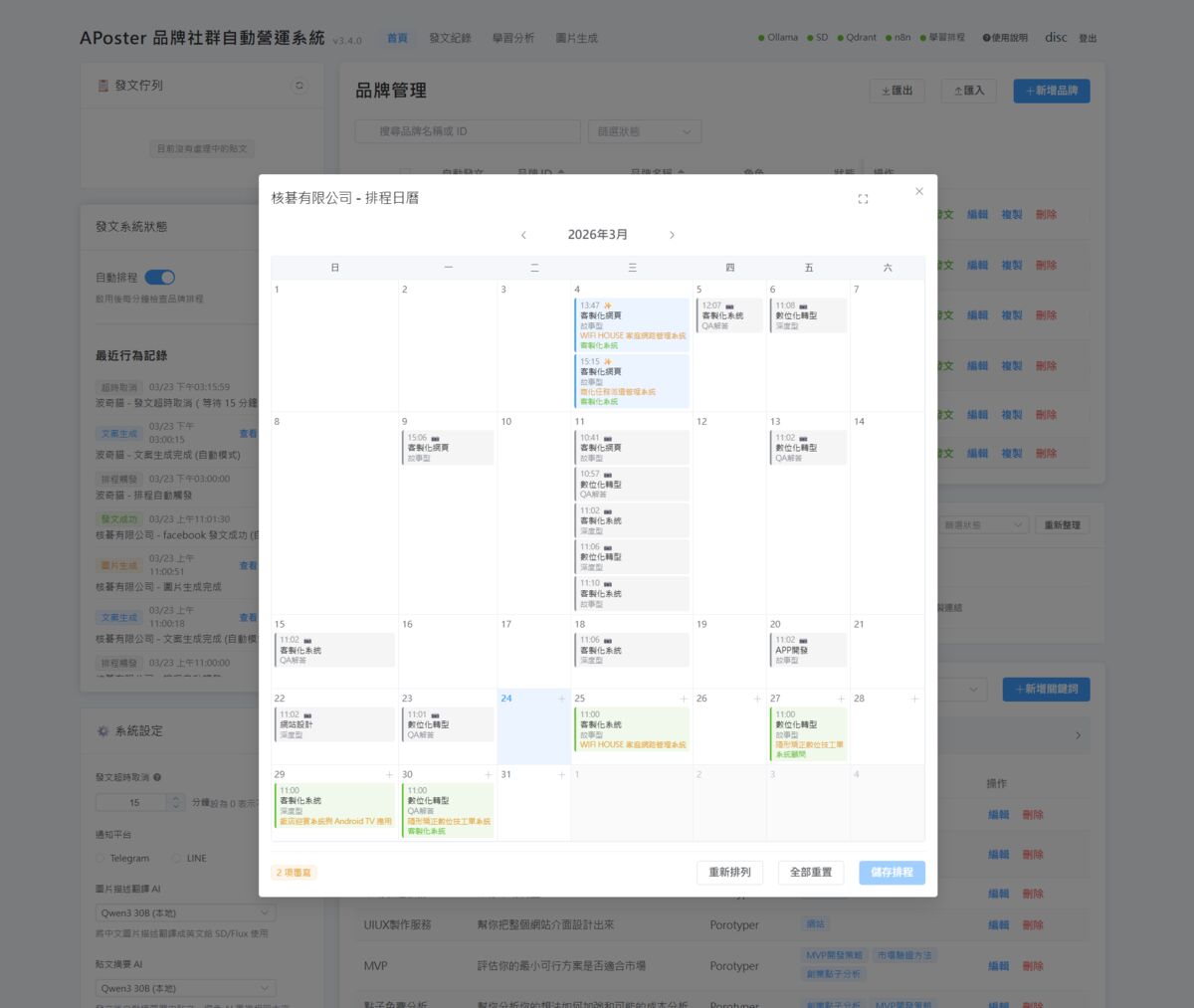Add a schedule on March 29

click(389, 774)
